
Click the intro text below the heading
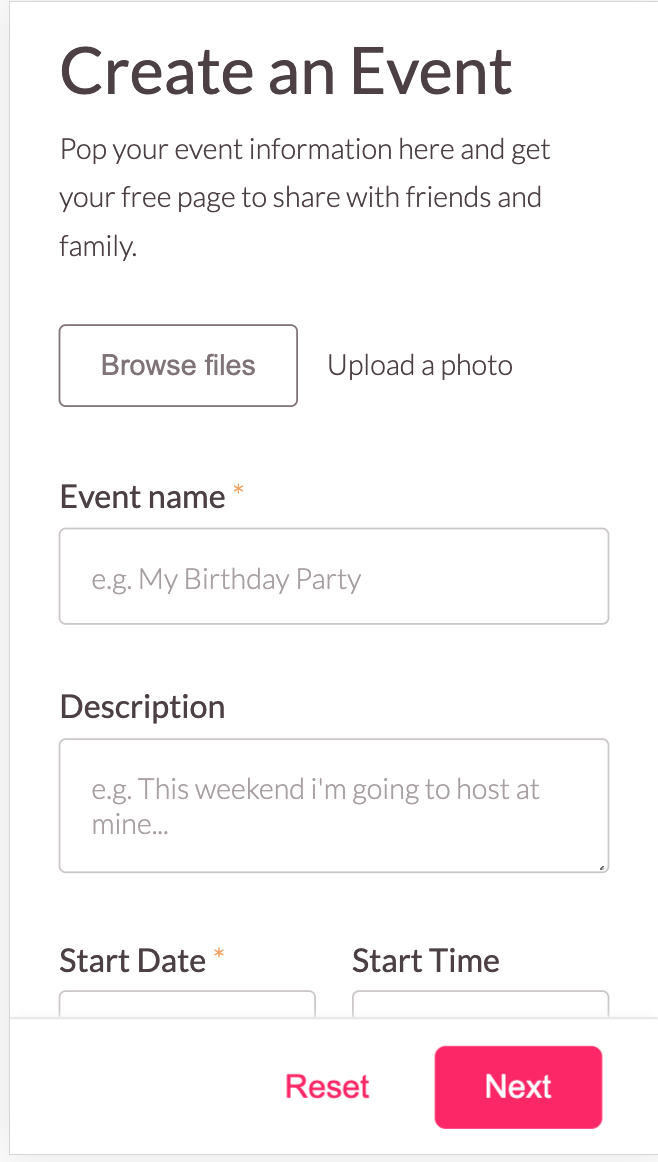pyautogui.click(x=304, y=196)
